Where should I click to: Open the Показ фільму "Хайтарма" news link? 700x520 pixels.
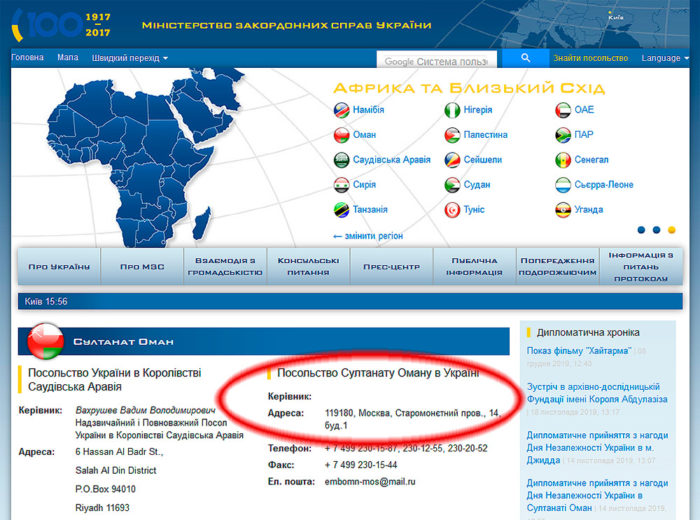[580, 350]
